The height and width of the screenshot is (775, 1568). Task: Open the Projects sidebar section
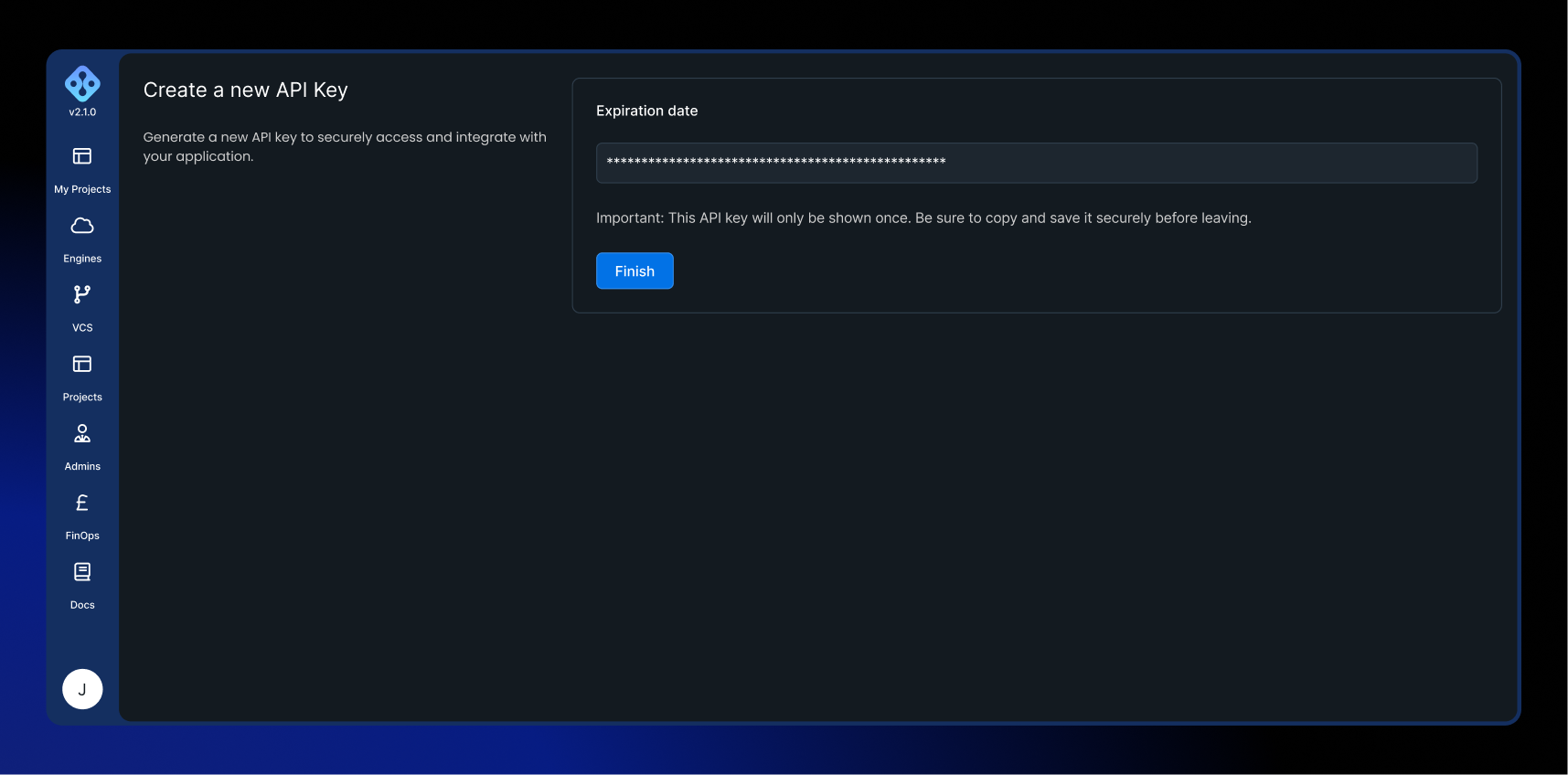pyautogui.click(x=82, y=377)
